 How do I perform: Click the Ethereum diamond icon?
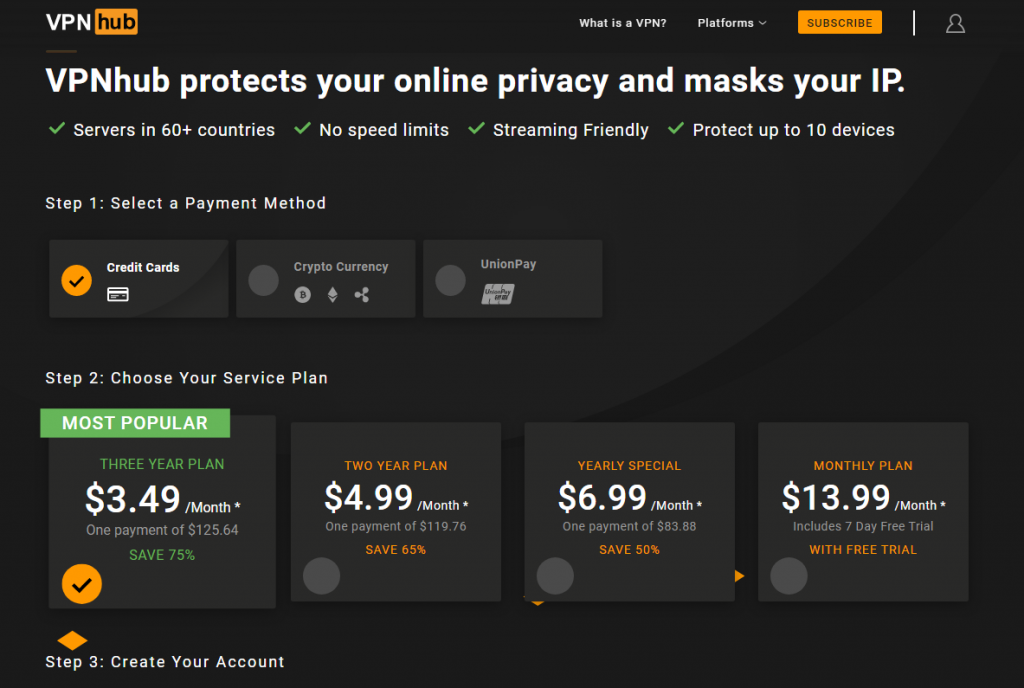coord(332,295)
